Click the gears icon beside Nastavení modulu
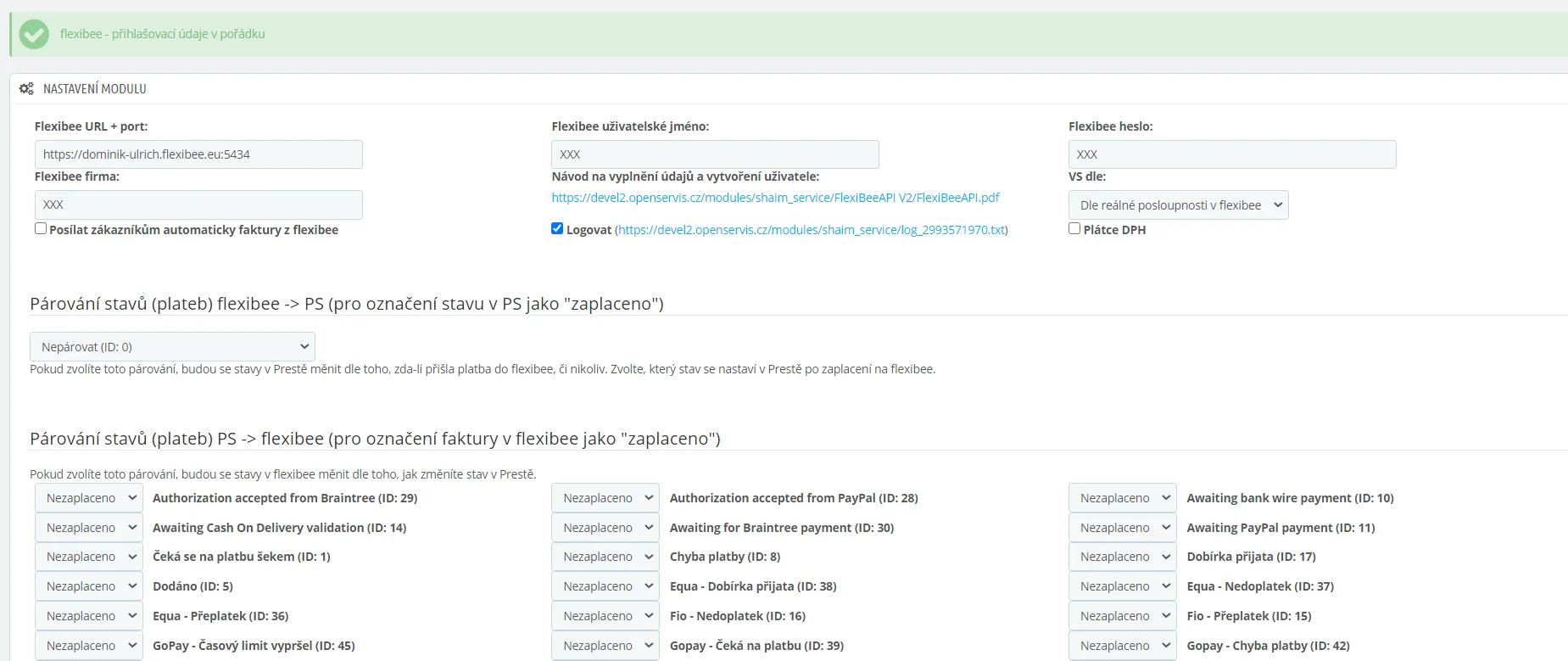 click(x=26, y=89)
